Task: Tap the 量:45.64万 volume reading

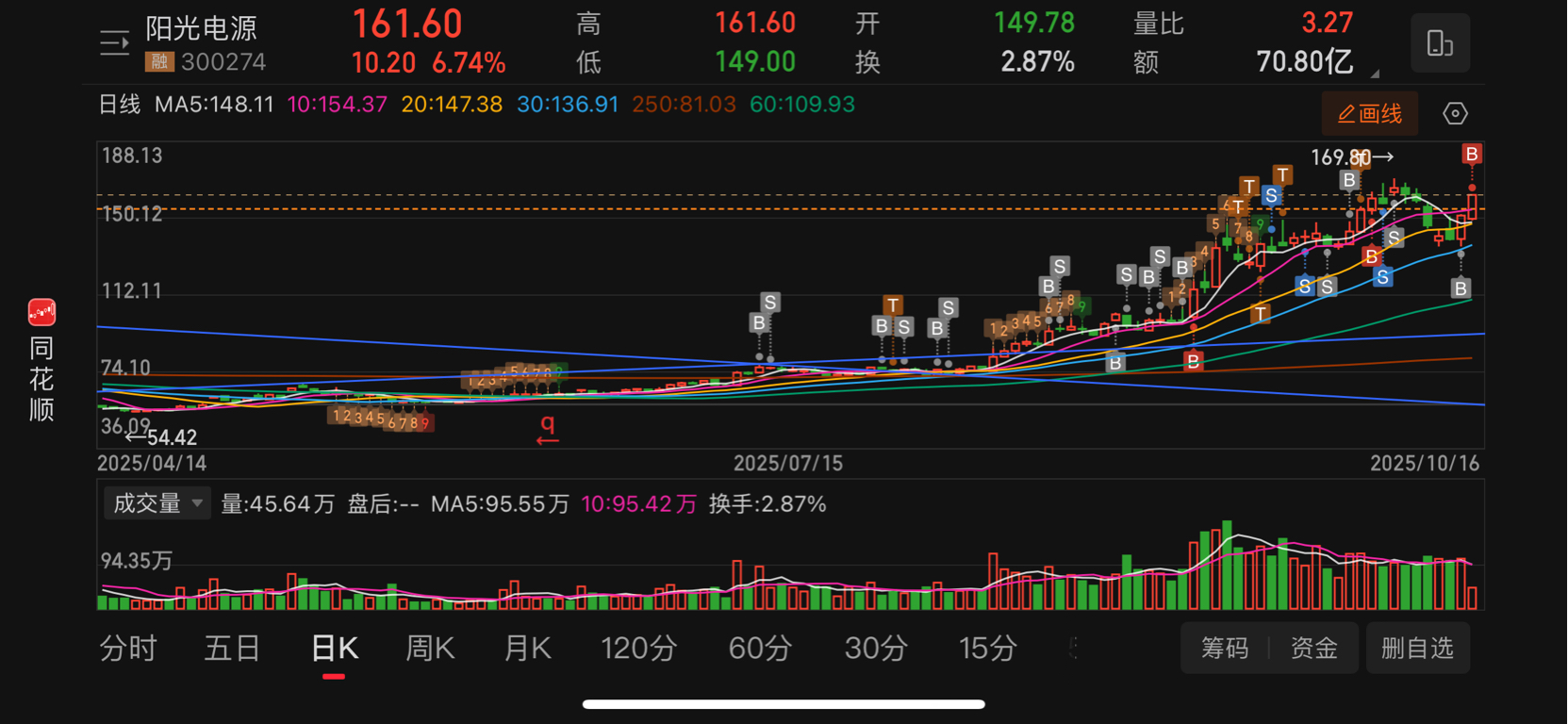Action: (x=278, y=504)
